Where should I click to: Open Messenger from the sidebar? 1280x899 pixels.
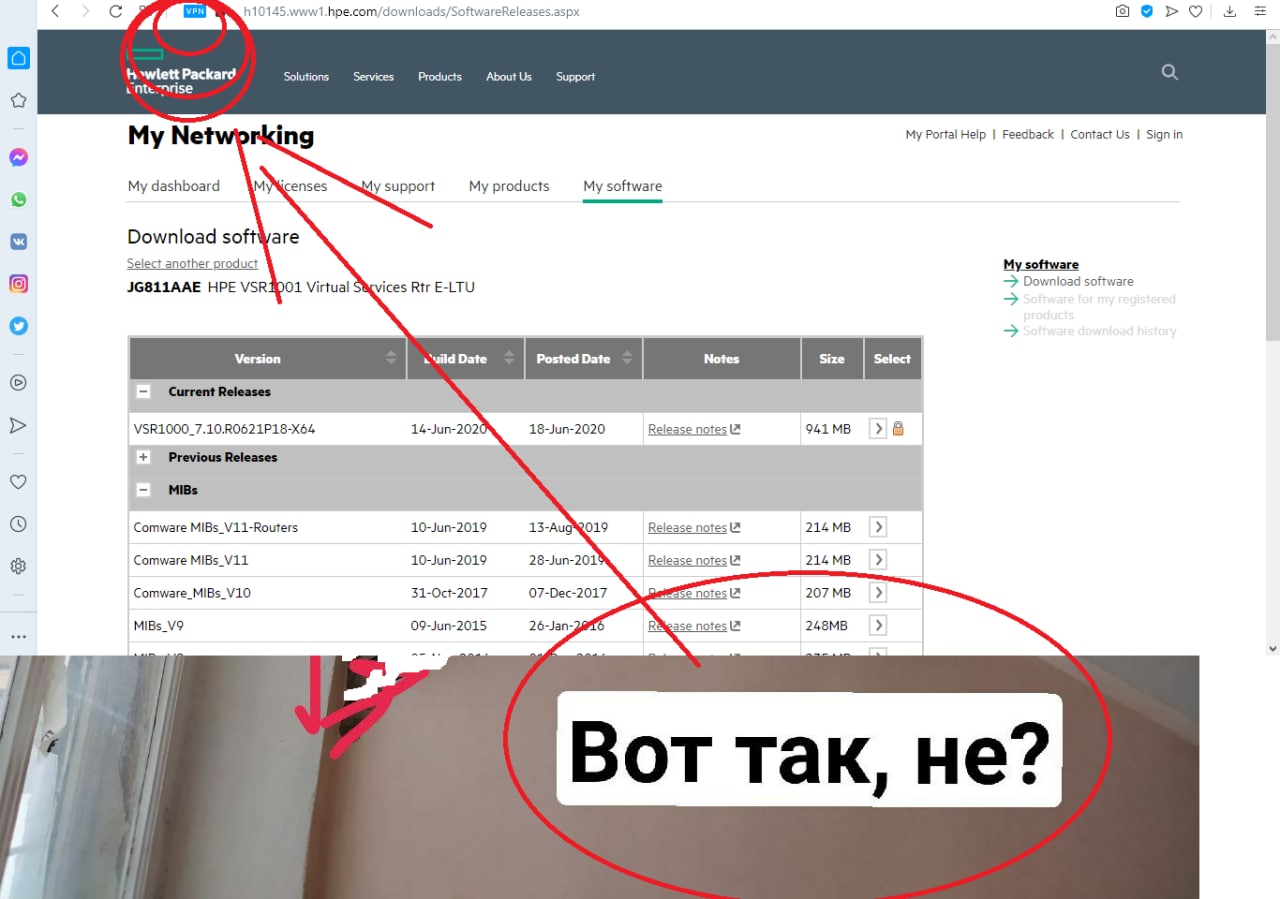tap(18, 158)
